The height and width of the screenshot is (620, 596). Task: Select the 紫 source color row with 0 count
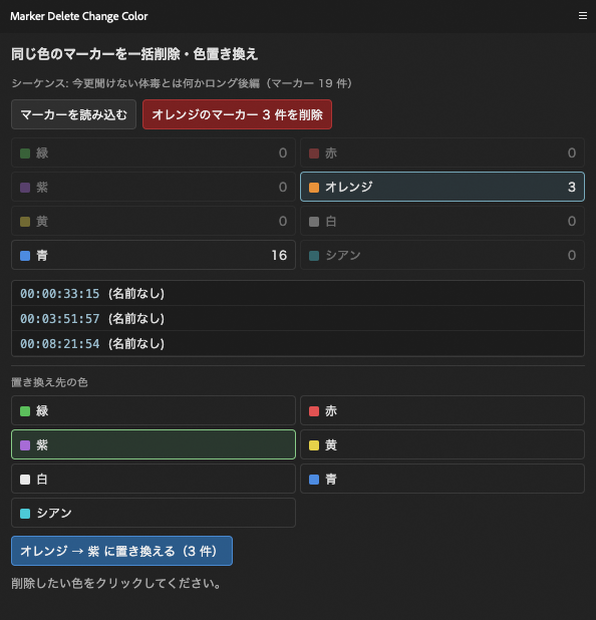click(153, 187)
